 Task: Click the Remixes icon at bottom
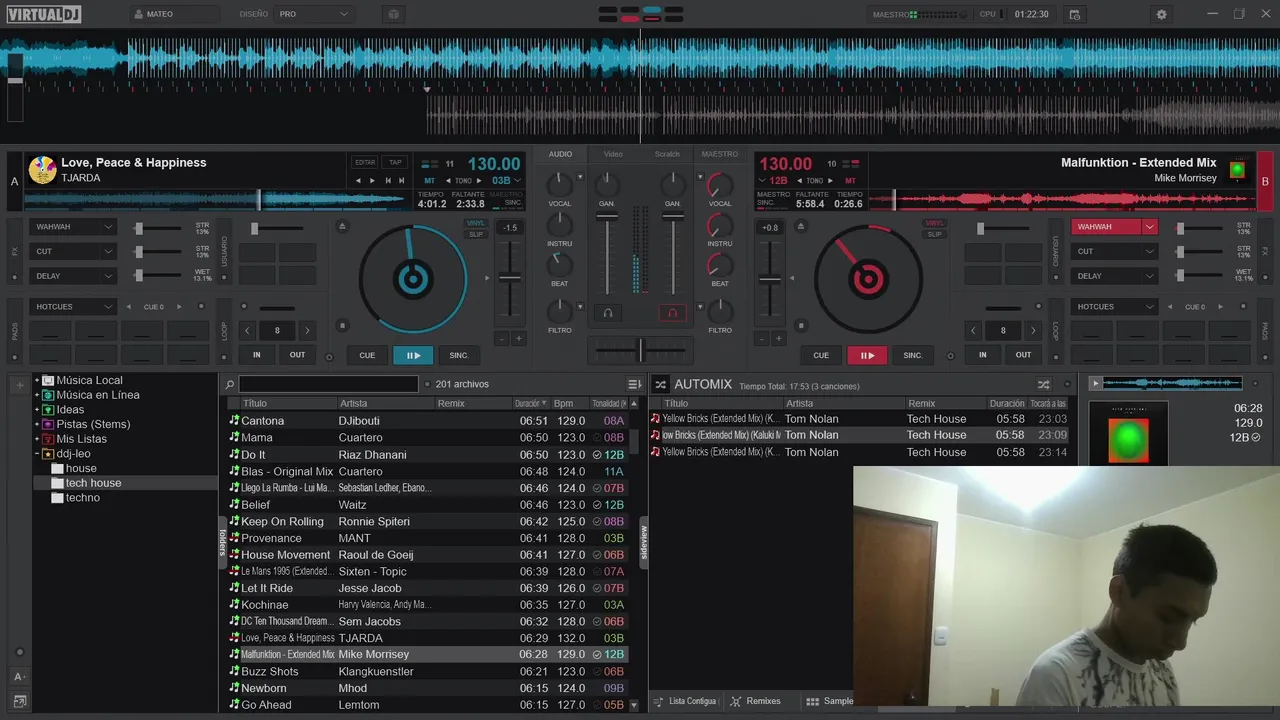737,701
